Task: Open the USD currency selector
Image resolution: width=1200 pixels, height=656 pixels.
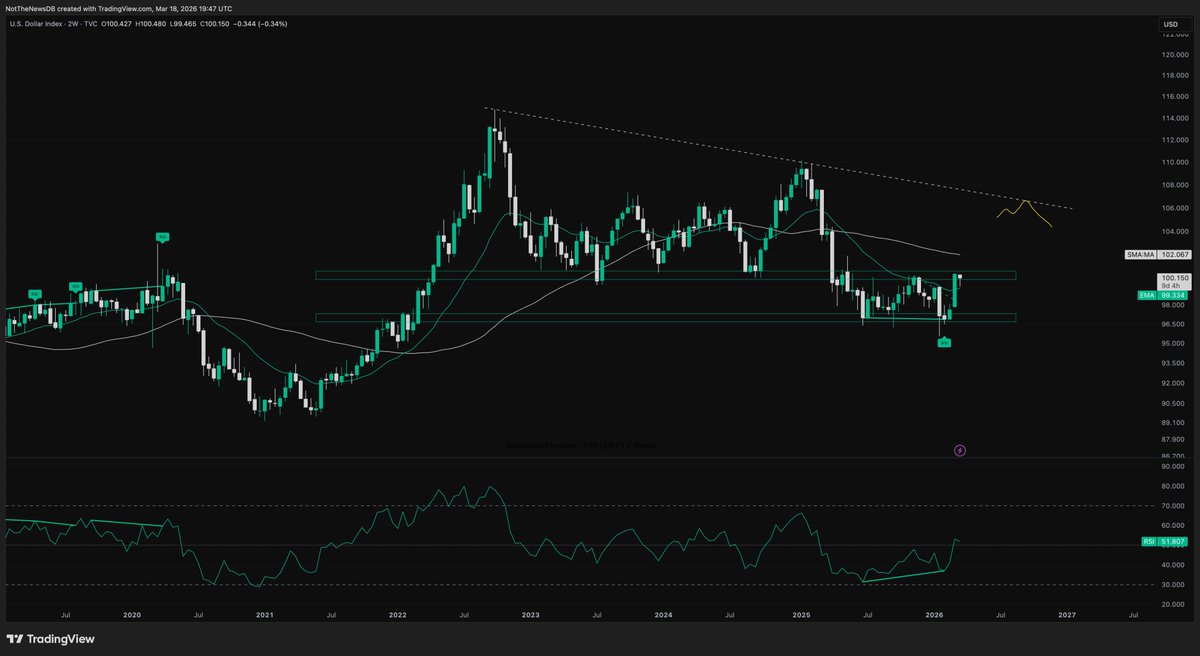Action: point(1170,24)
